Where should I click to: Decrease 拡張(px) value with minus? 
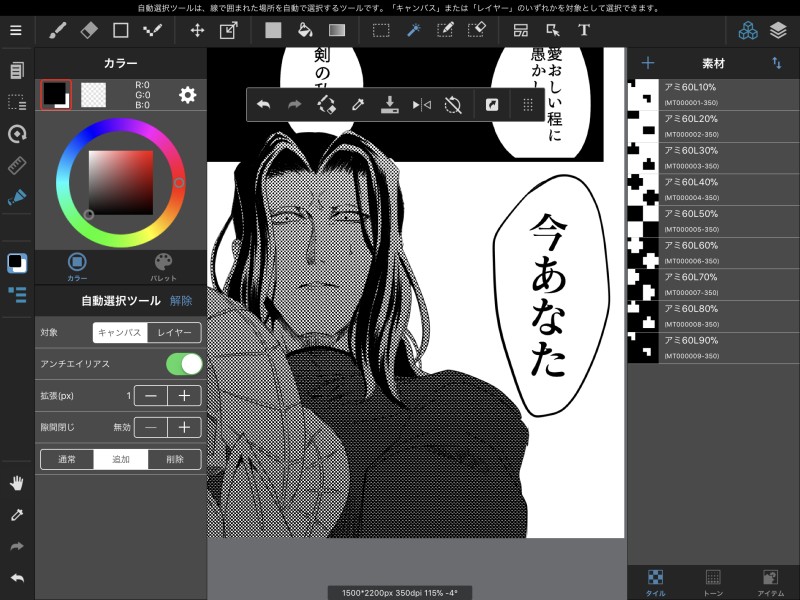click(x=151, y=396)
